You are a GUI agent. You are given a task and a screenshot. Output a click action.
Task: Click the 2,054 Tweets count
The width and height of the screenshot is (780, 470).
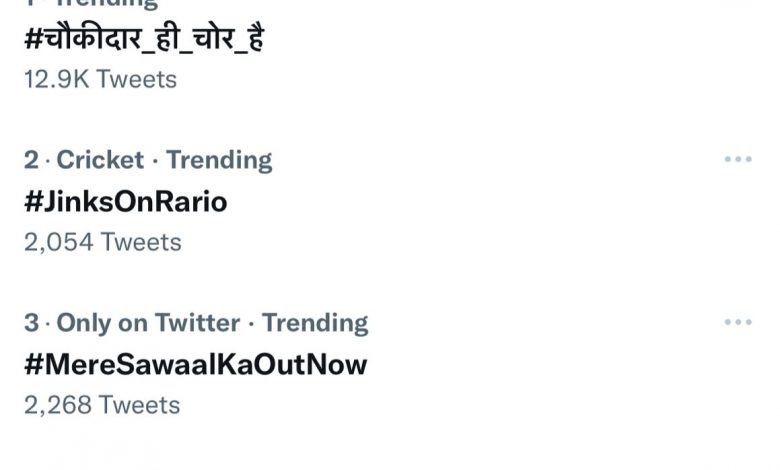(x=102, y=242)
